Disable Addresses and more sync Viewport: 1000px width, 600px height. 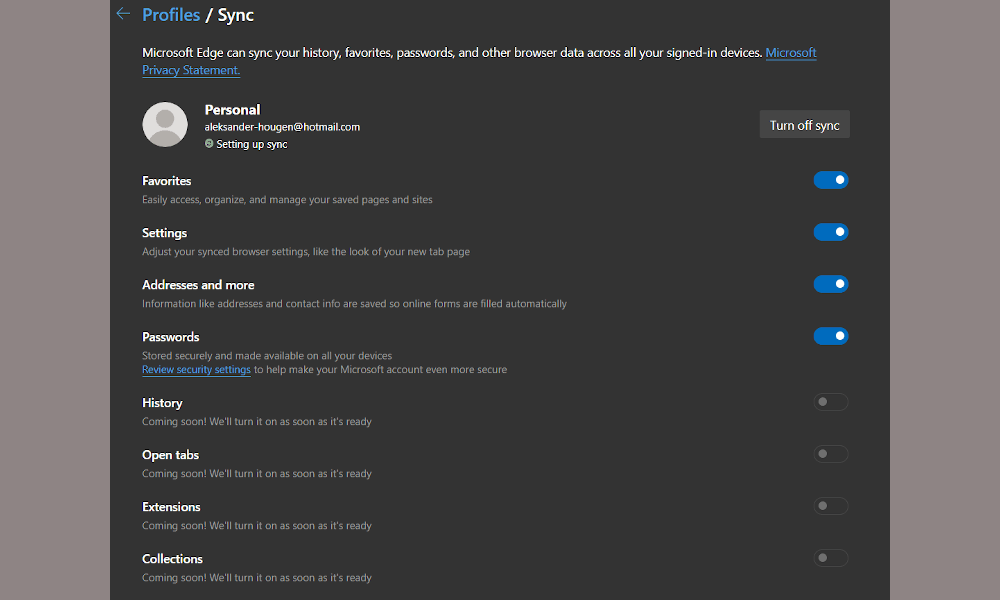coord(830,284)
